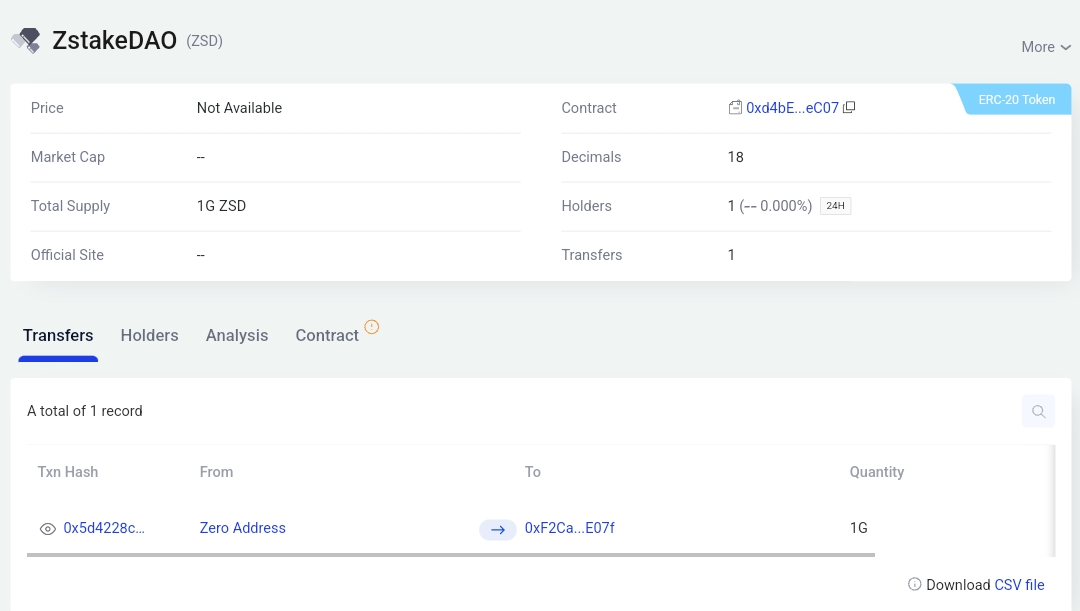This screenshot has height=611, width=1080.
Task: Switch to the Holders tab
Action: (149, 335)
